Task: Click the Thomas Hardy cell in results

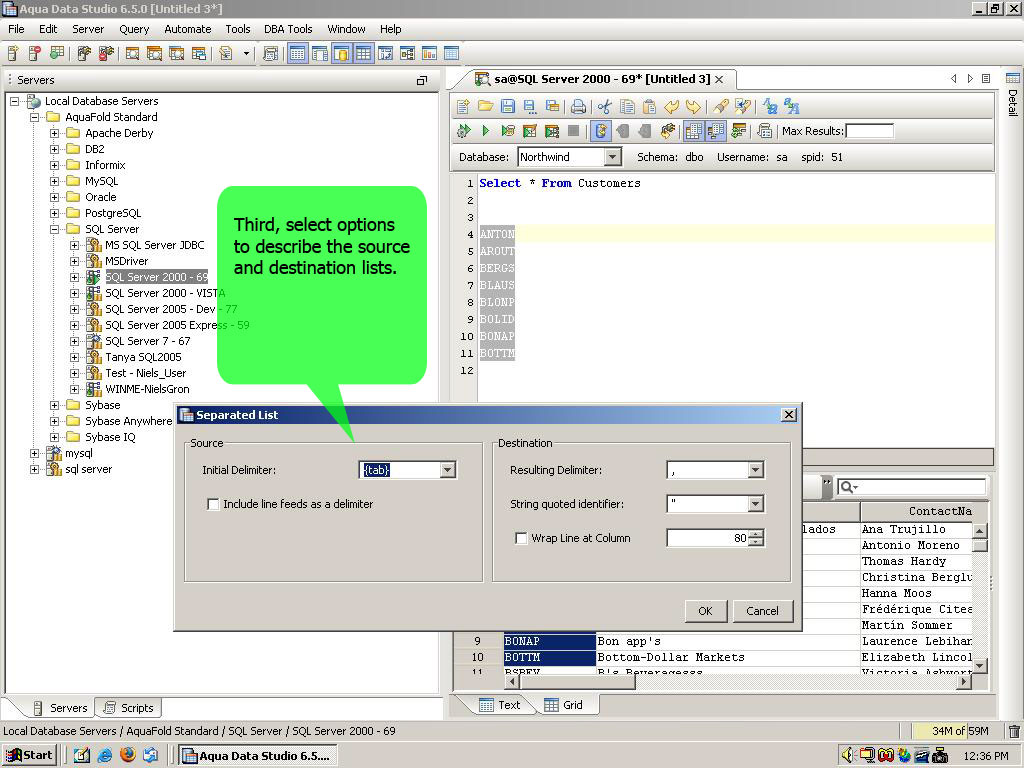Action: [x=917, y=562]
